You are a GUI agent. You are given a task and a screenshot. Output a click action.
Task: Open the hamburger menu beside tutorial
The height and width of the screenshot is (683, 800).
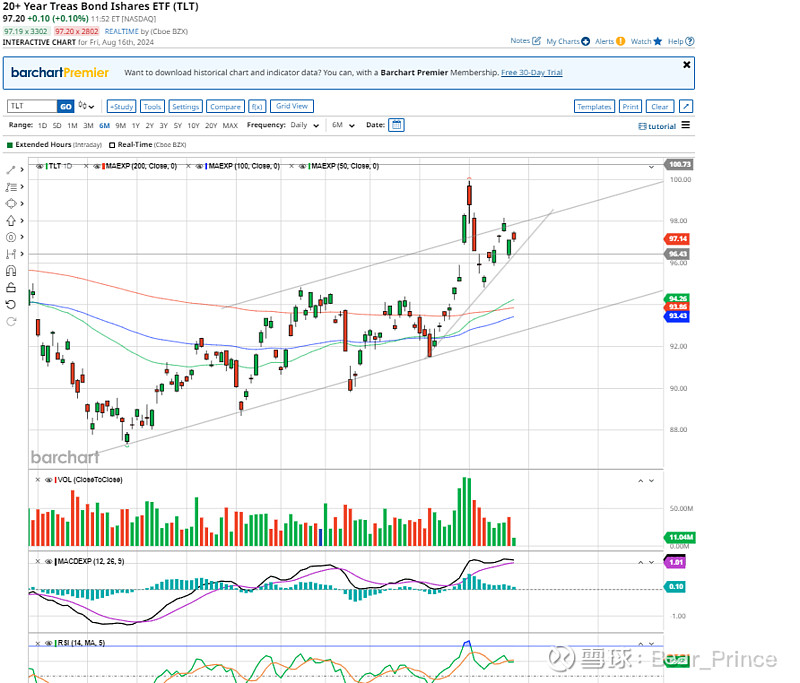pyautogui.click(x=686, y=125)
